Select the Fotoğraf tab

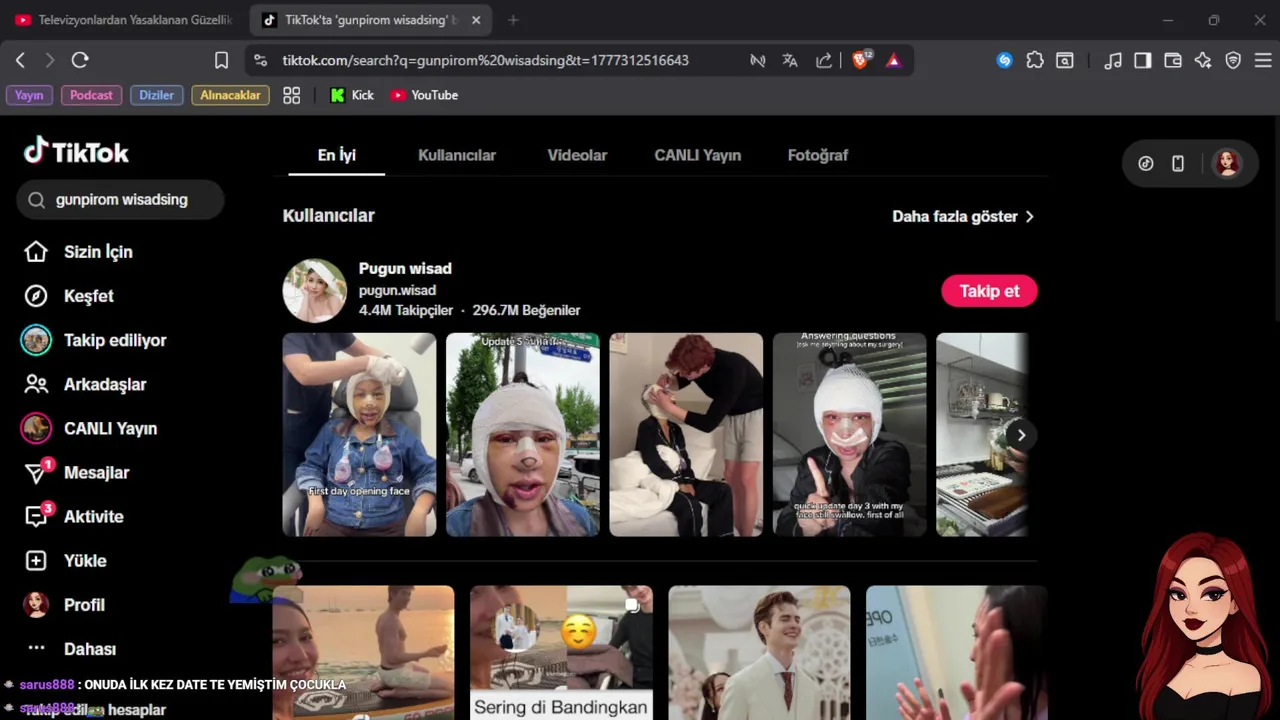[818, 155]
